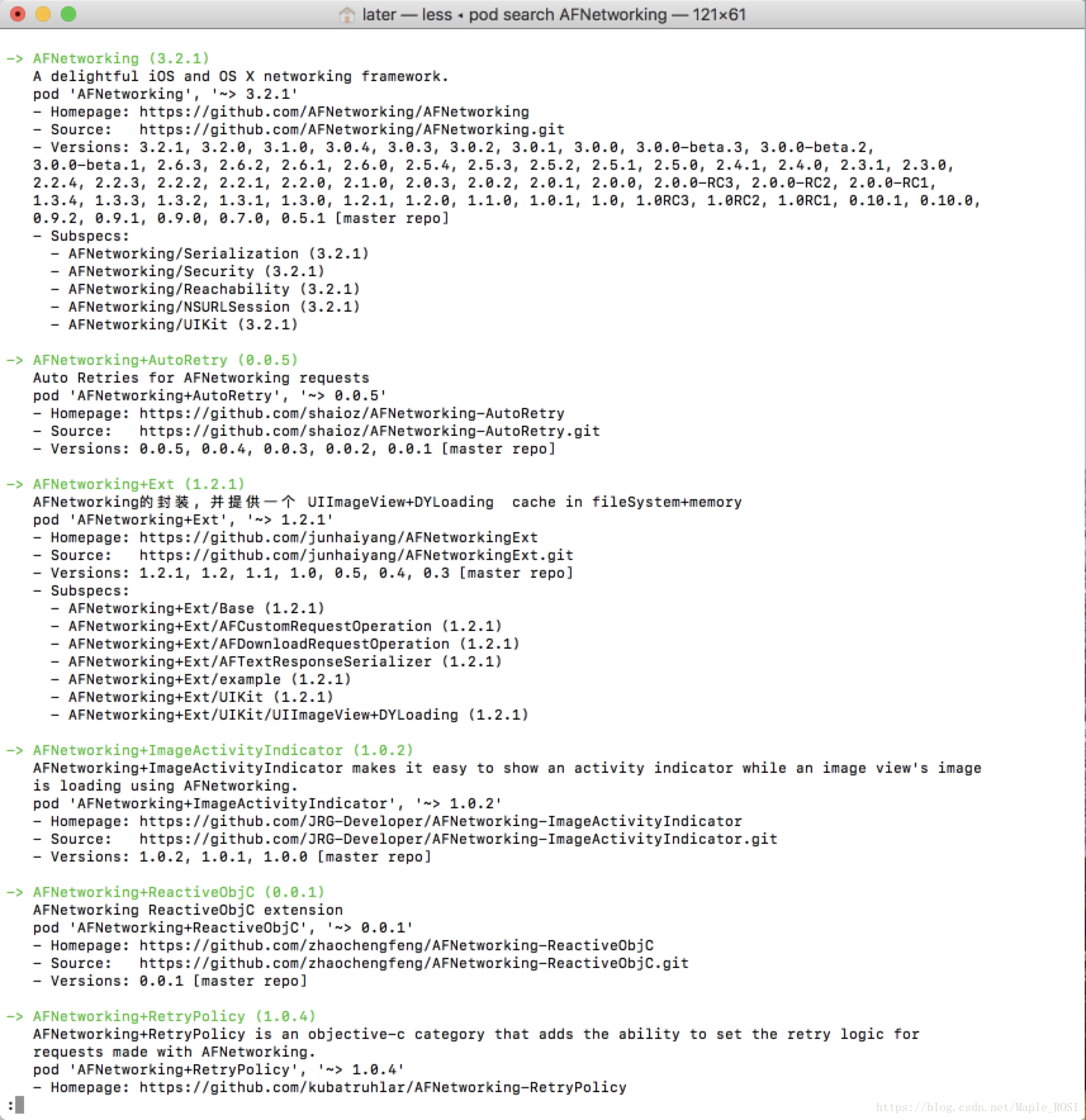Click pod 'AFNetworking+ReactiveObjC' install line
This screenshot has width=1086, height=1120.
223,927
